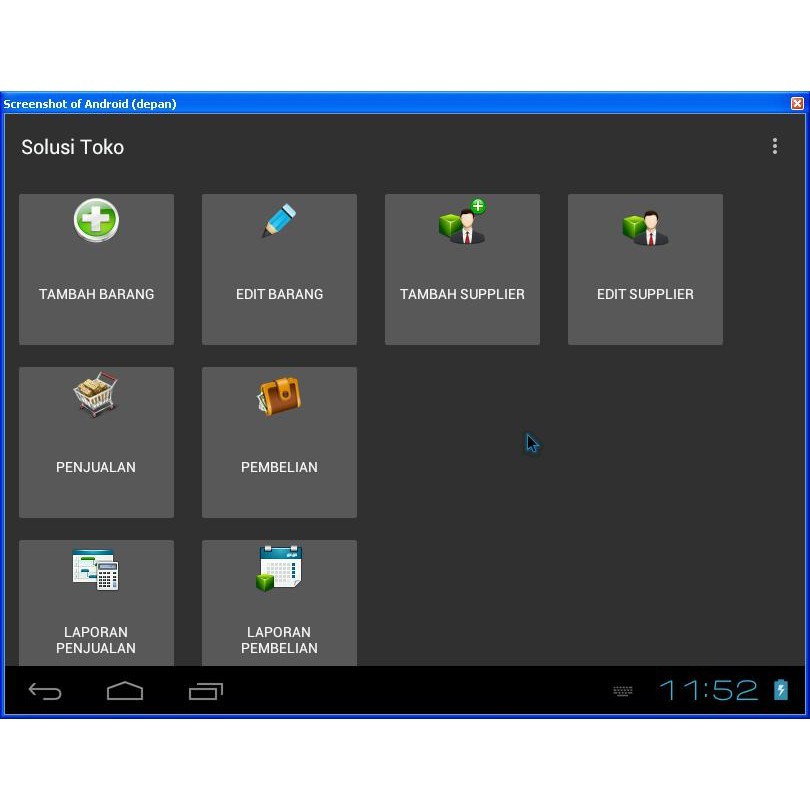Tap the Android home button
The image size is (810, 810).
125,690
